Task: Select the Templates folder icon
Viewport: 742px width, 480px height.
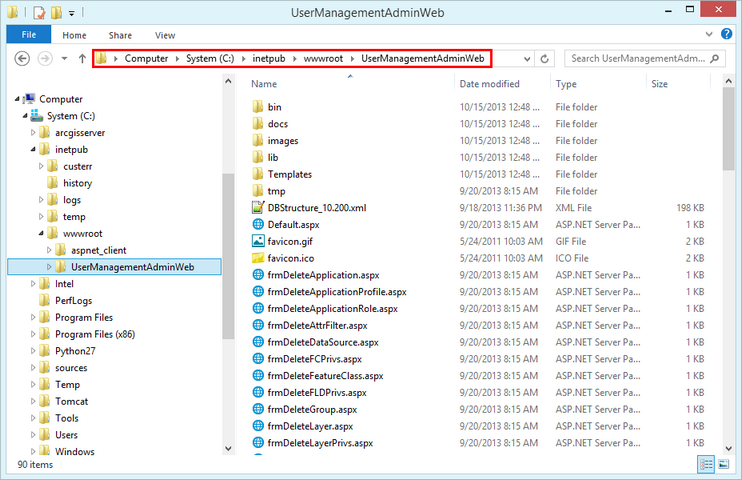Action: click(x=258, y=174)
